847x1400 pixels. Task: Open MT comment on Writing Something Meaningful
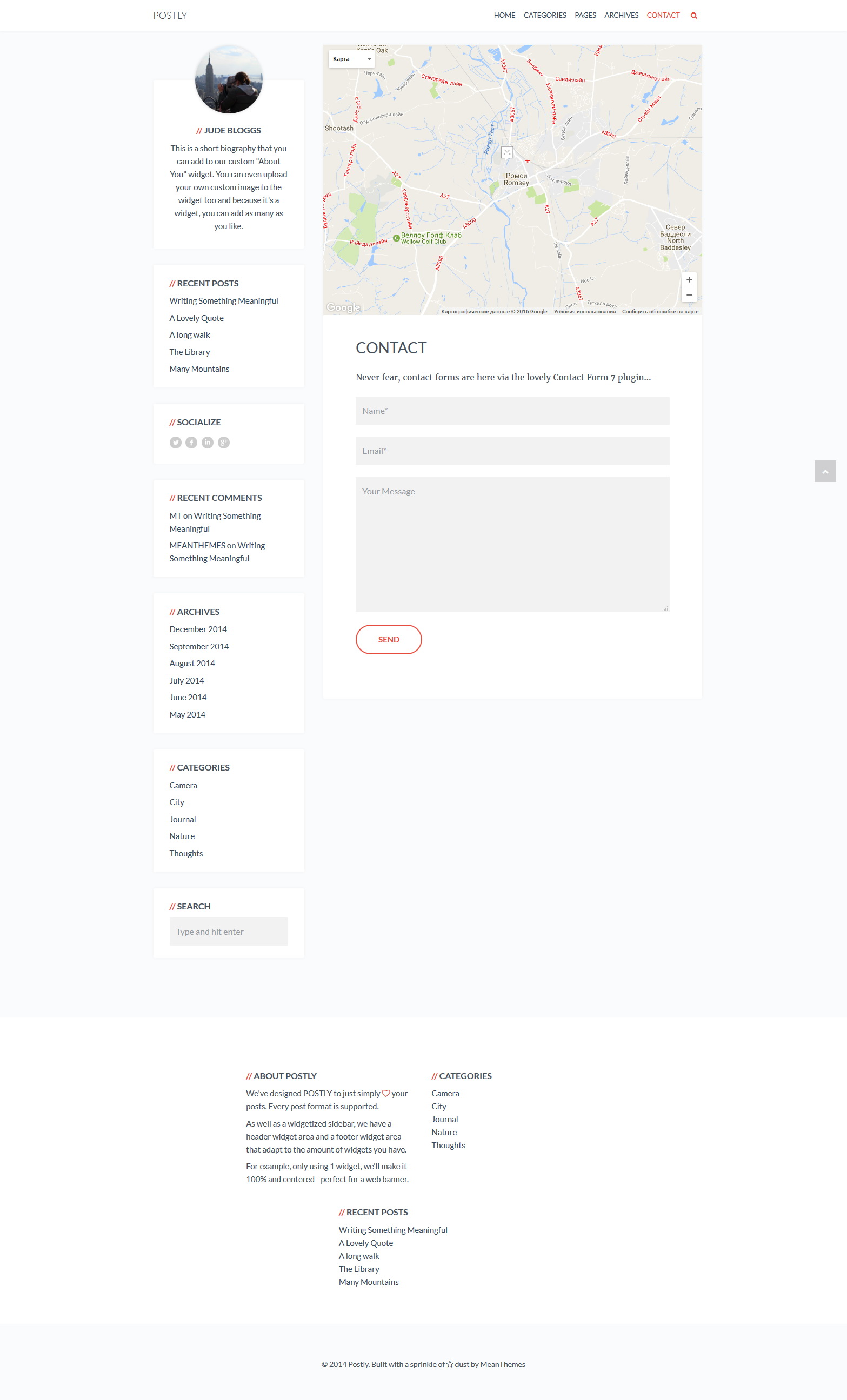click(x=215, y=522)
